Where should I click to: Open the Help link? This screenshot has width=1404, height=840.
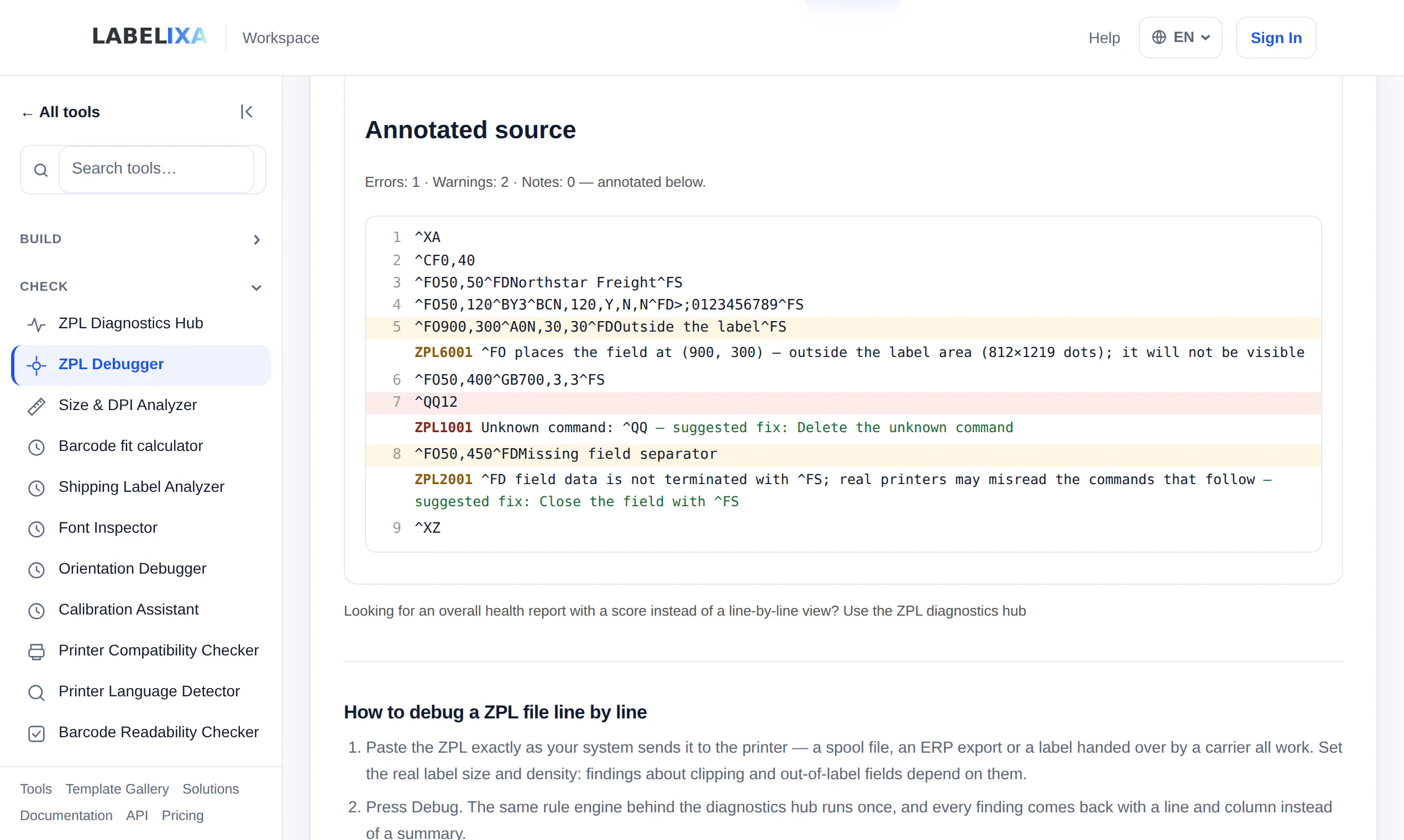click(1104, 38)
